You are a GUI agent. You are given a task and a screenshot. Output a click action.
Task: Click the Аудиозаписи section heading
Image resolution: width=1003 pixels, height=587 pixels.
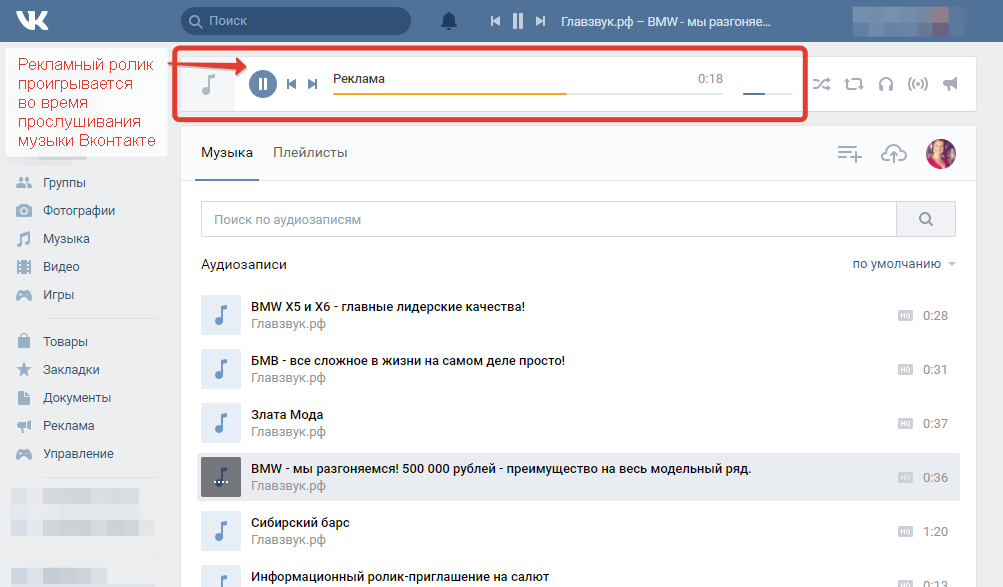coord(244,265)
